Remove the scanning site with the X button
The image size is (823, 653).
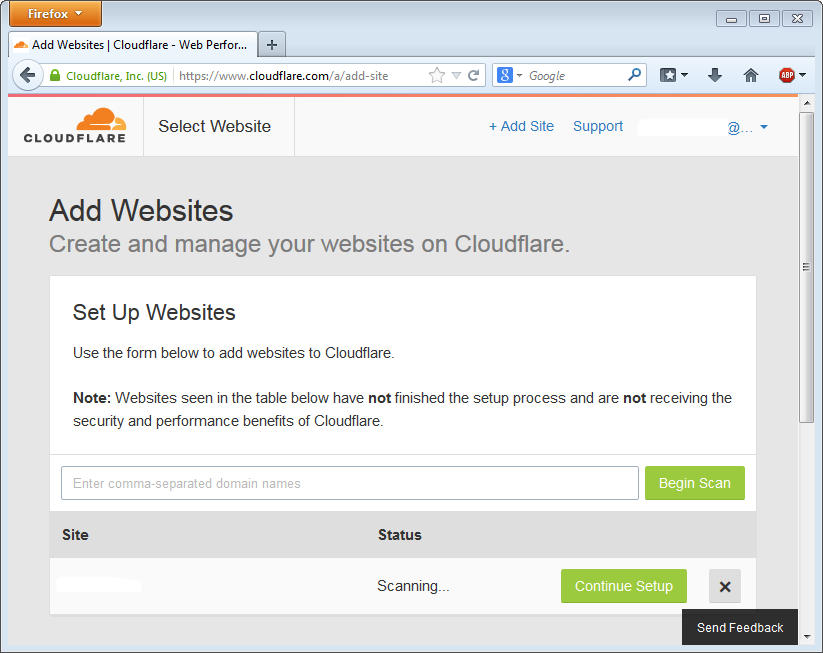point(725,586)
